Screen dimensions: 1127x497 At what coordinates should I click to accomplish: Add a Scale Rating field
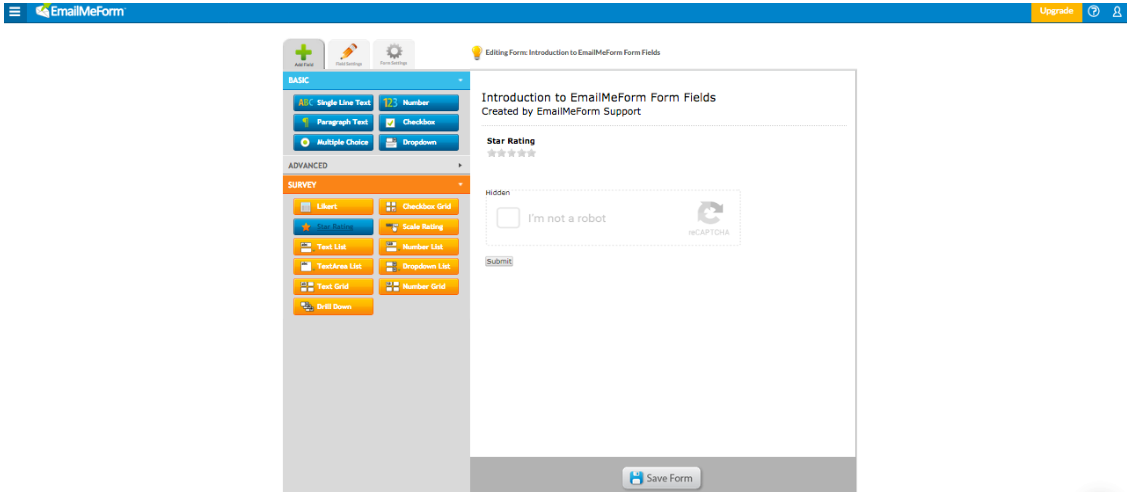(419, 227)
